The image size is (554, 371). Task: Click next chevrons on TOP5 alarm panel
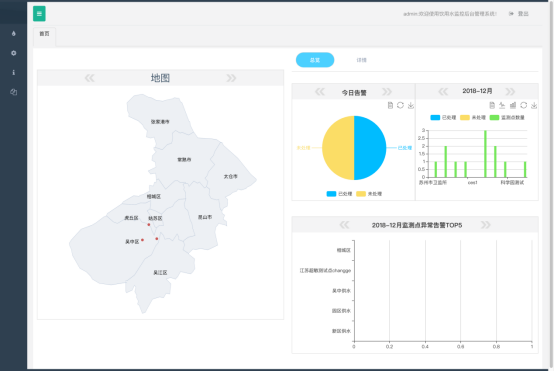[486, 225]
